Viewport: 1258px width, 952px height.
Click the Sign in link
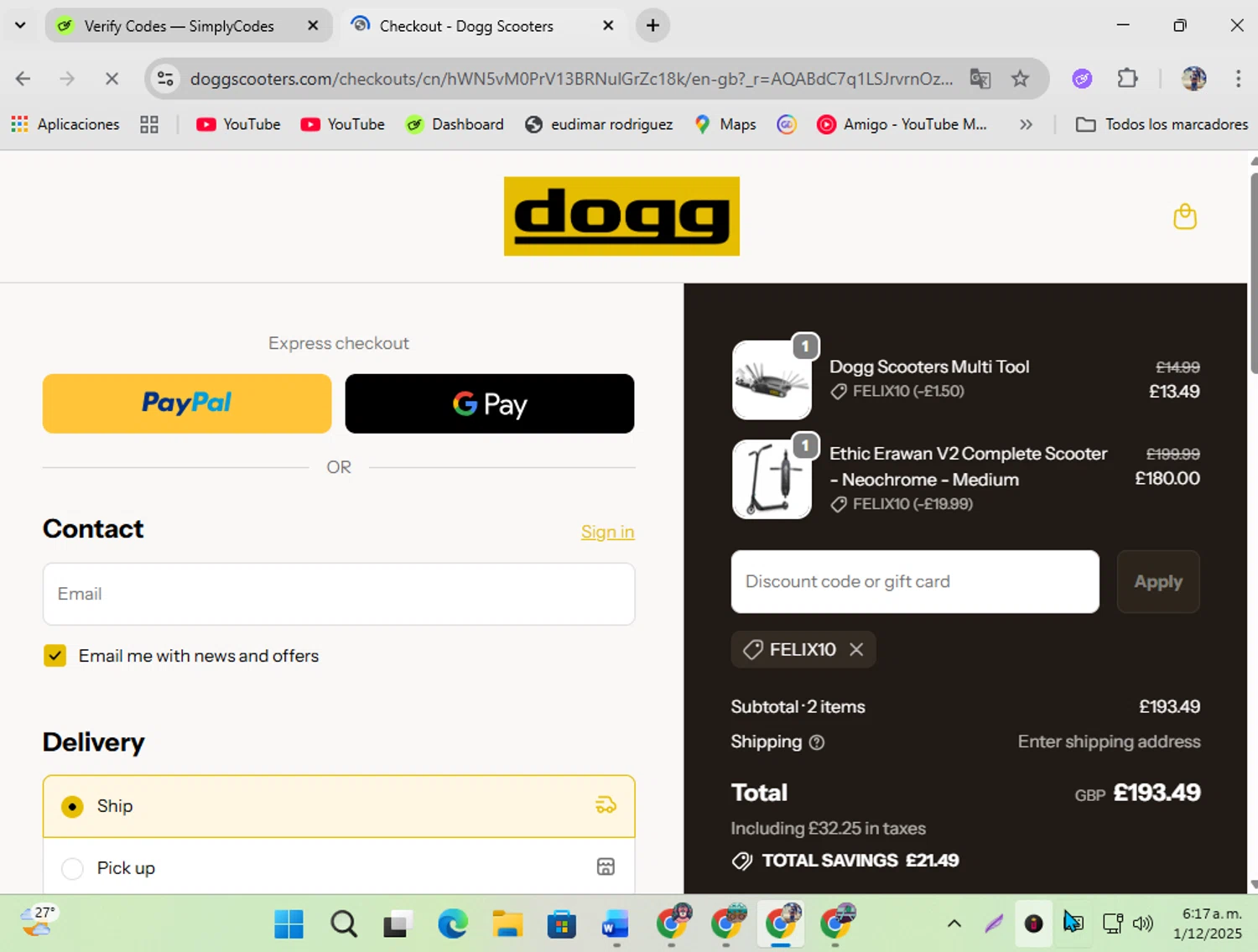point(608,532)
